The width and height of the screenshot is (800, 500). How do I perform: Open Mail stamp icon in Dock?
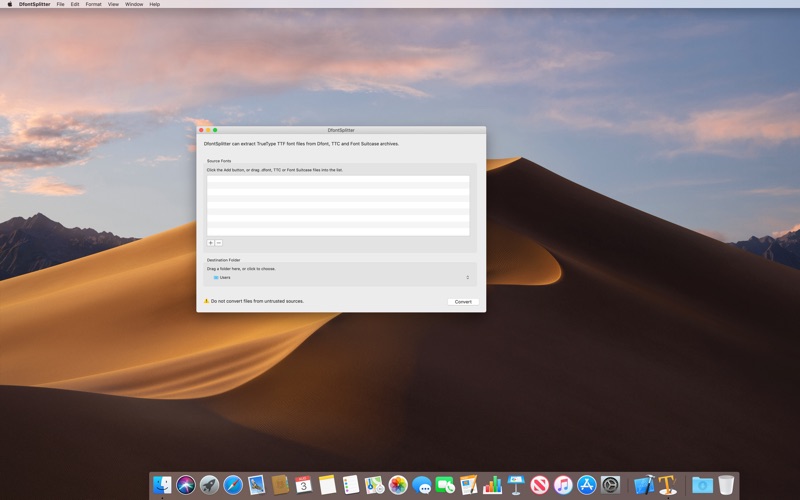tap(257, 485)
